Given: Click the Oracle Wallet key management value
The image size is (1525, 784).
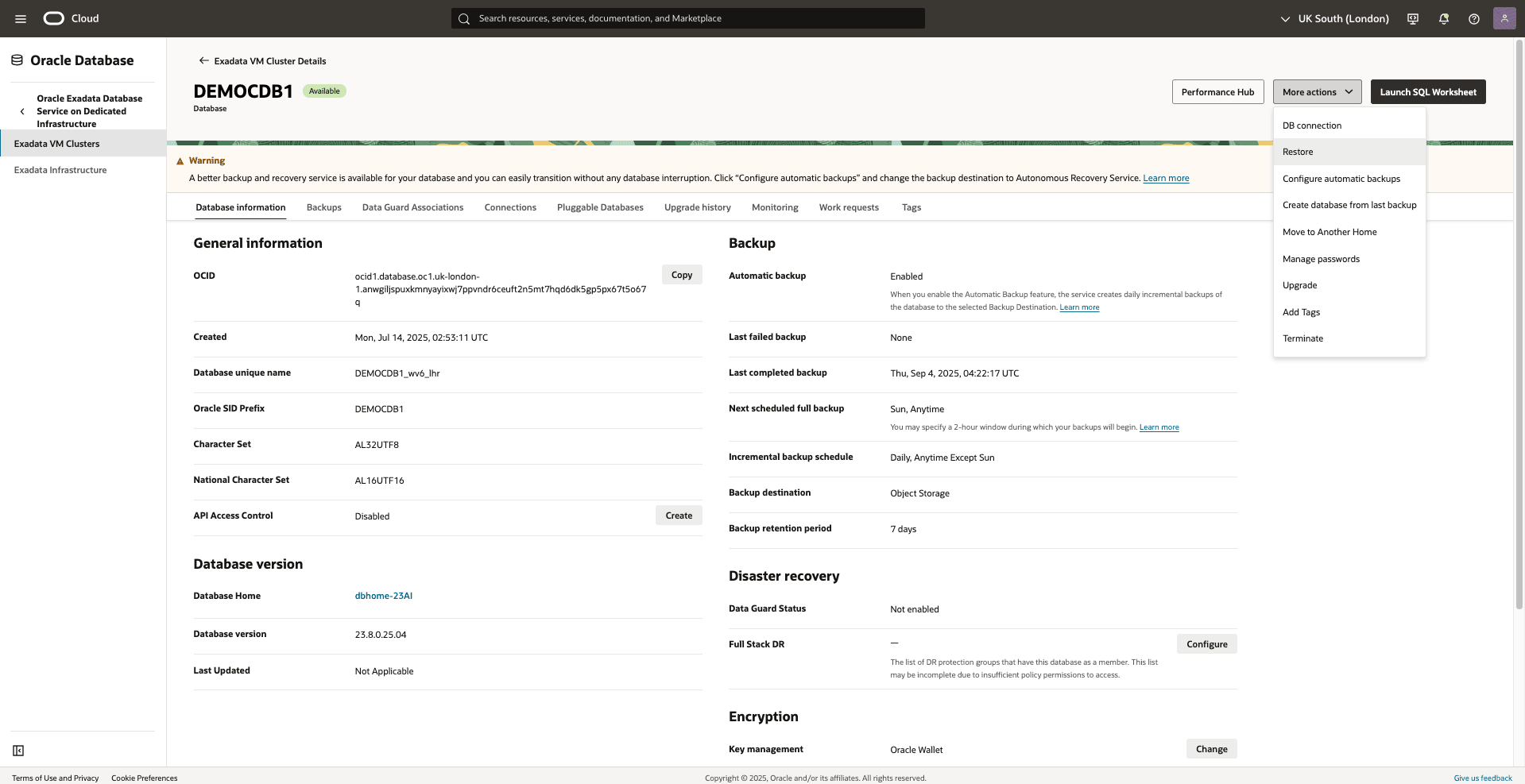Looking at the screenshot, I should (916, 750).
